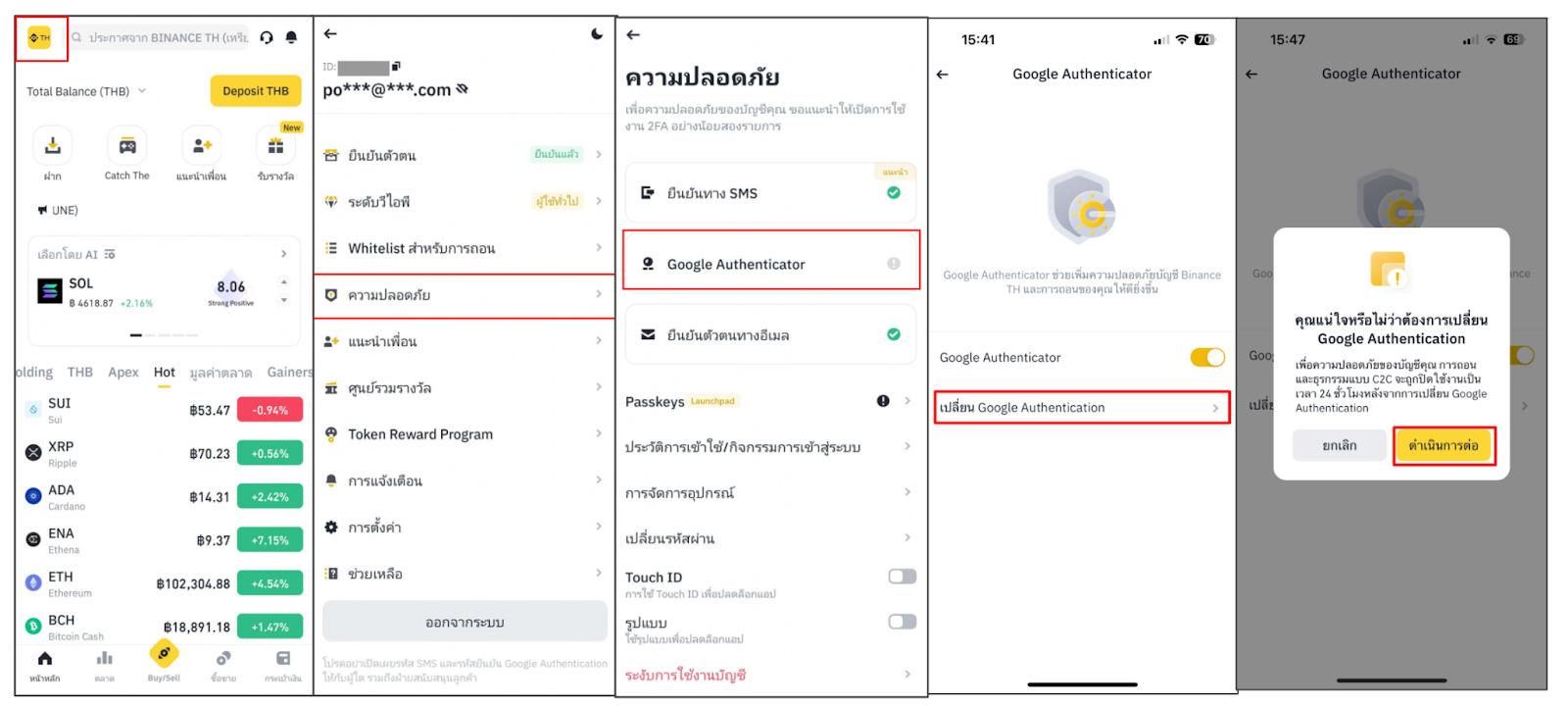The width and height of the screenshot is (1568, 707).
Task: Open the Buy/Sell center icon
Action: click(164, 653)
